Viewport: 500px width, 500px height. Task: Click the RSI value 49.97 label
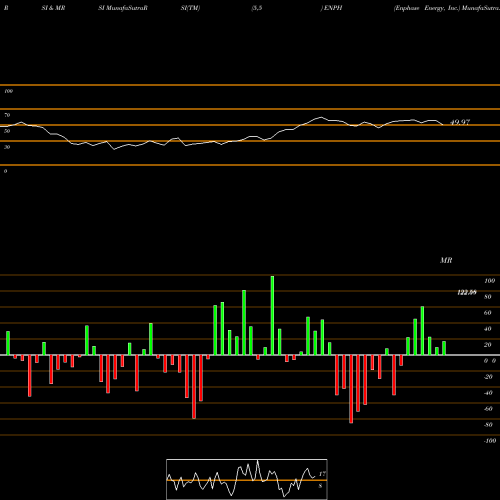point(460,122)
